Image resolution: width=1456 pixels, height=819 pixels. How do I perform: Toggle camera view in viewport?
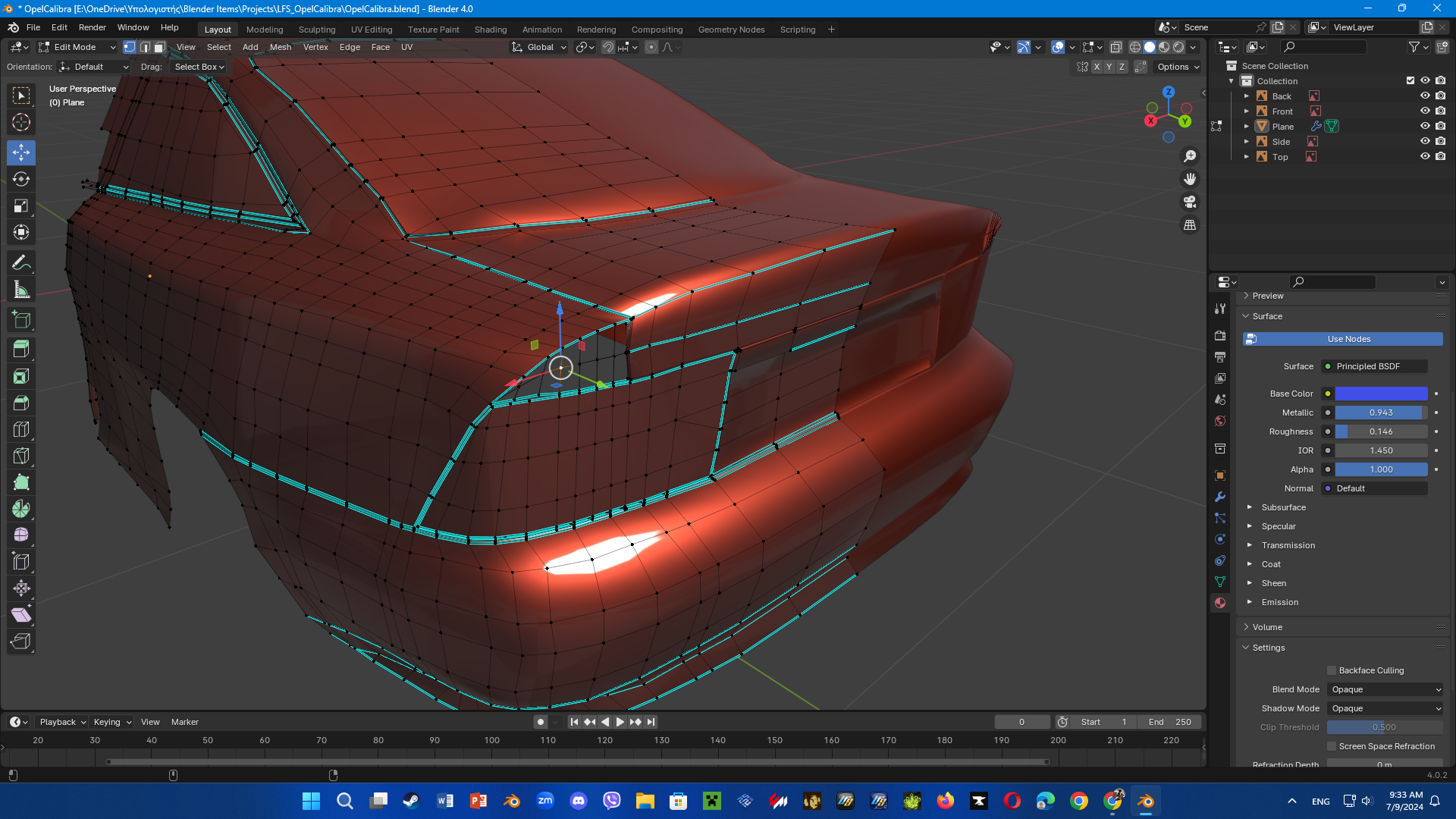tap(1190, 202)
